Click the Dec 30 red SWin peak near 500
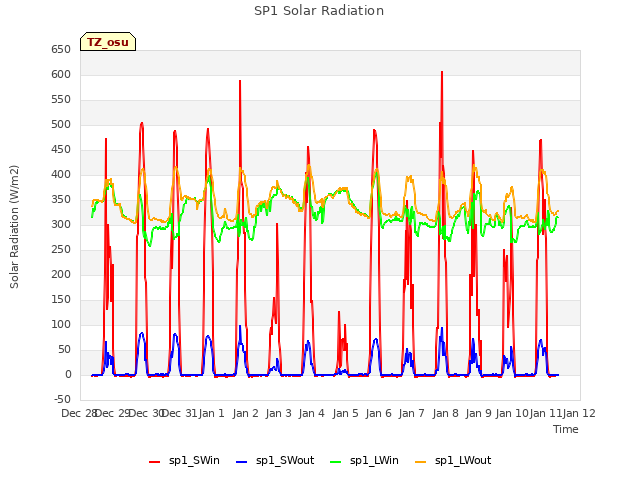This screenshot has height=480, width=640. tap(142, 123)
